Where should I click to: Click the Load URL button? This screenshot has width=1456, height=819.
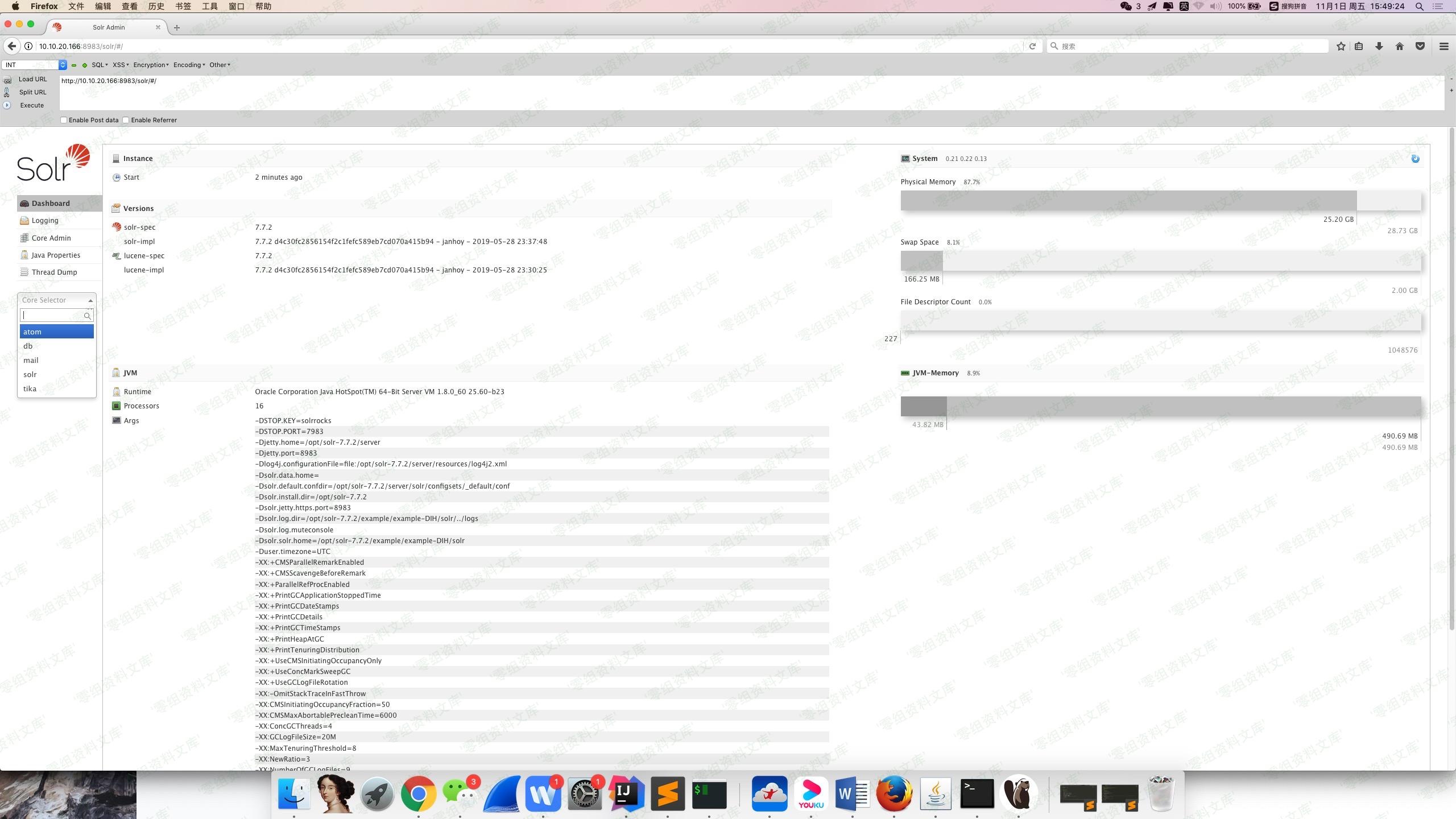tap(32, 79)
